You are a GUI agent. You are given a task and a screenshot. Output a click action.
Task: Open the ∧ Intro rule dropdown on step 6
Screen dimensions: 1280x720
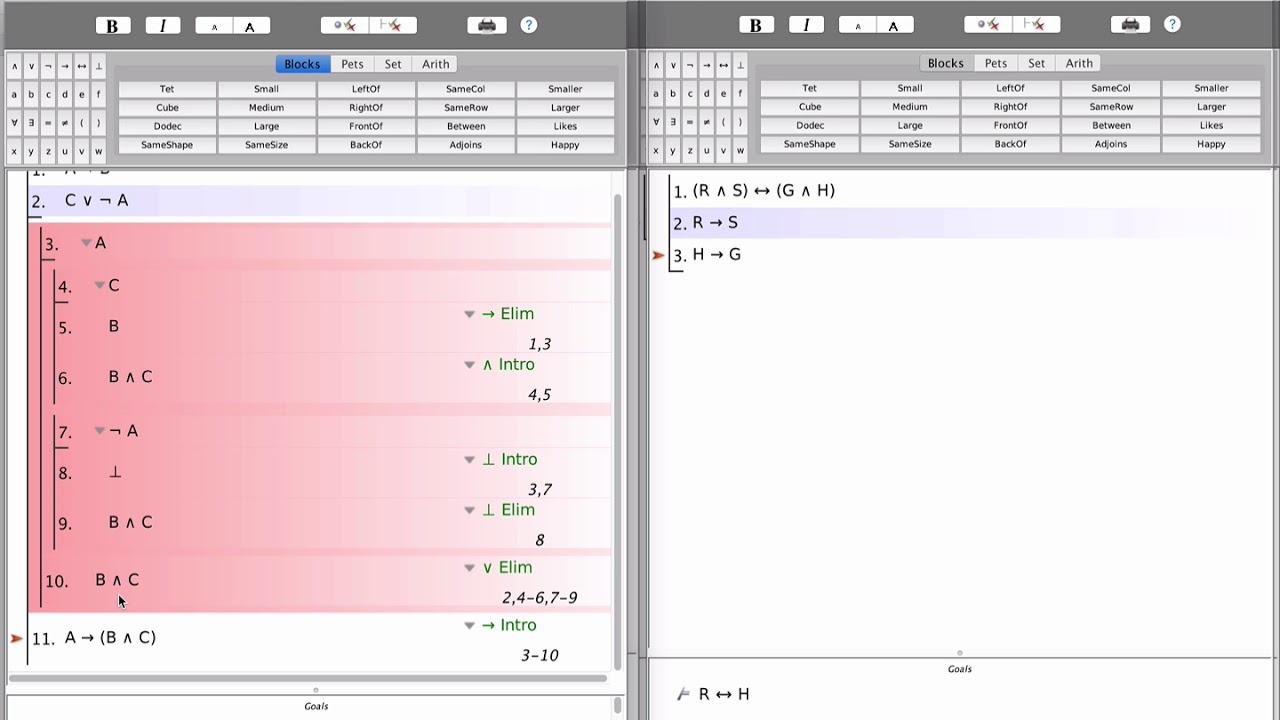tap(469, 365)
